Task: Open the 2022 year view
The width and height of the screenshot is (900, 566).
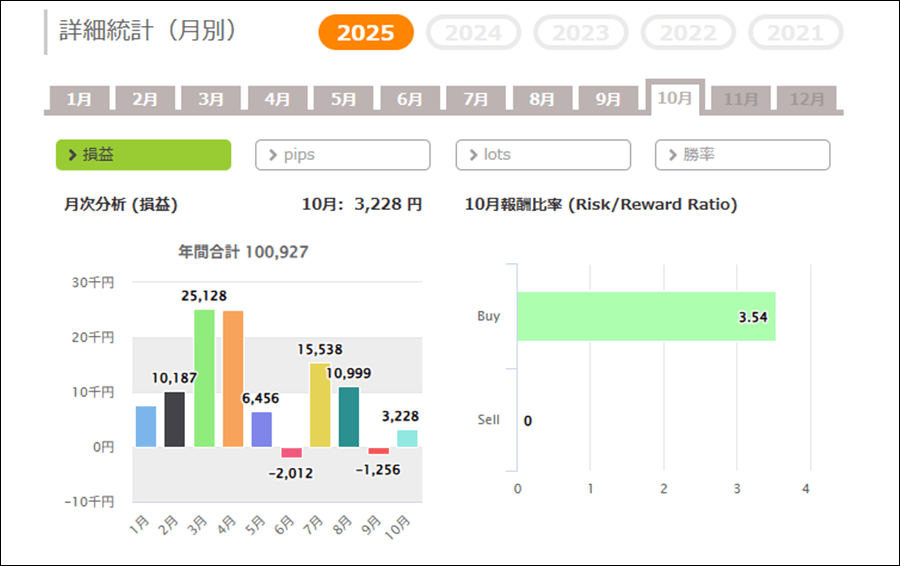Action: (687, 33)
